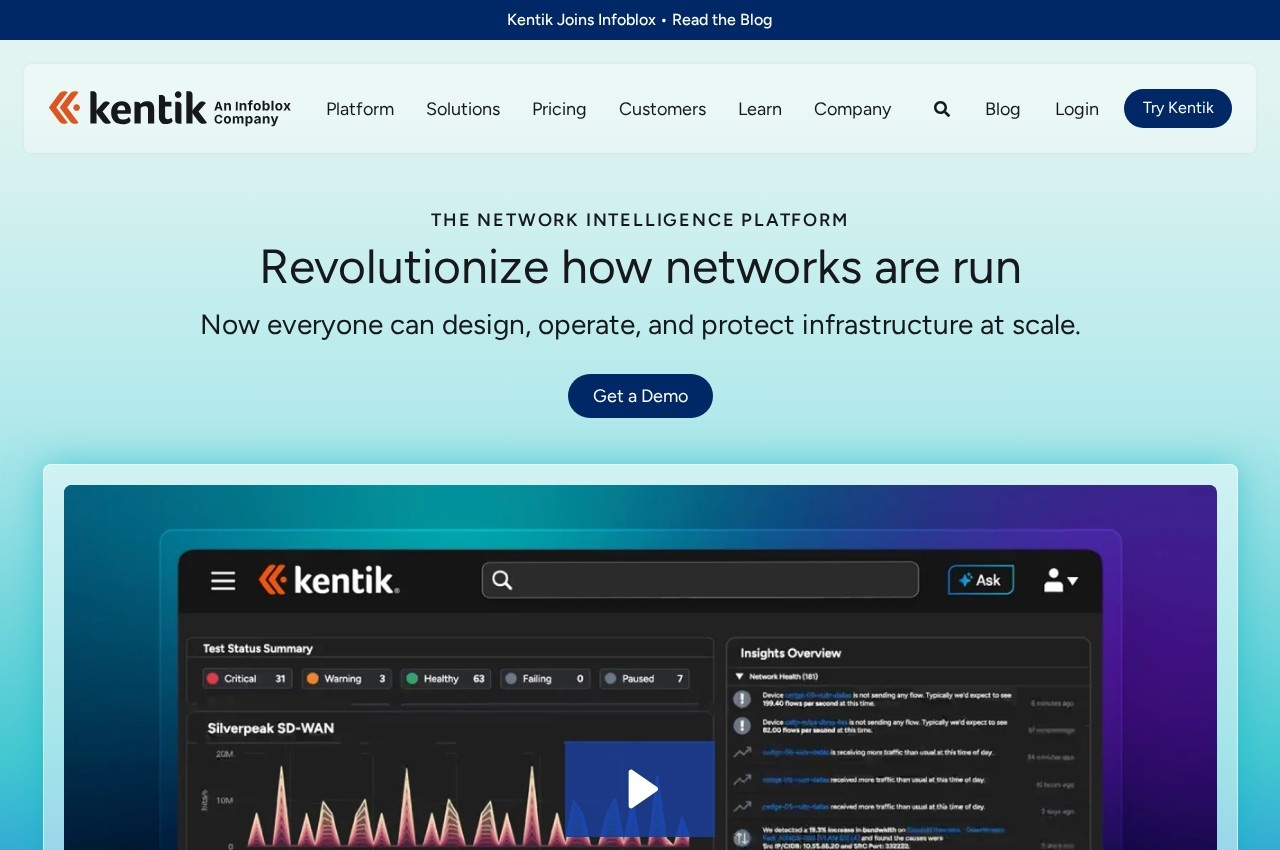Click the Get a Demo button
This screenshot has height=850, width=1280.
(640, 396)
